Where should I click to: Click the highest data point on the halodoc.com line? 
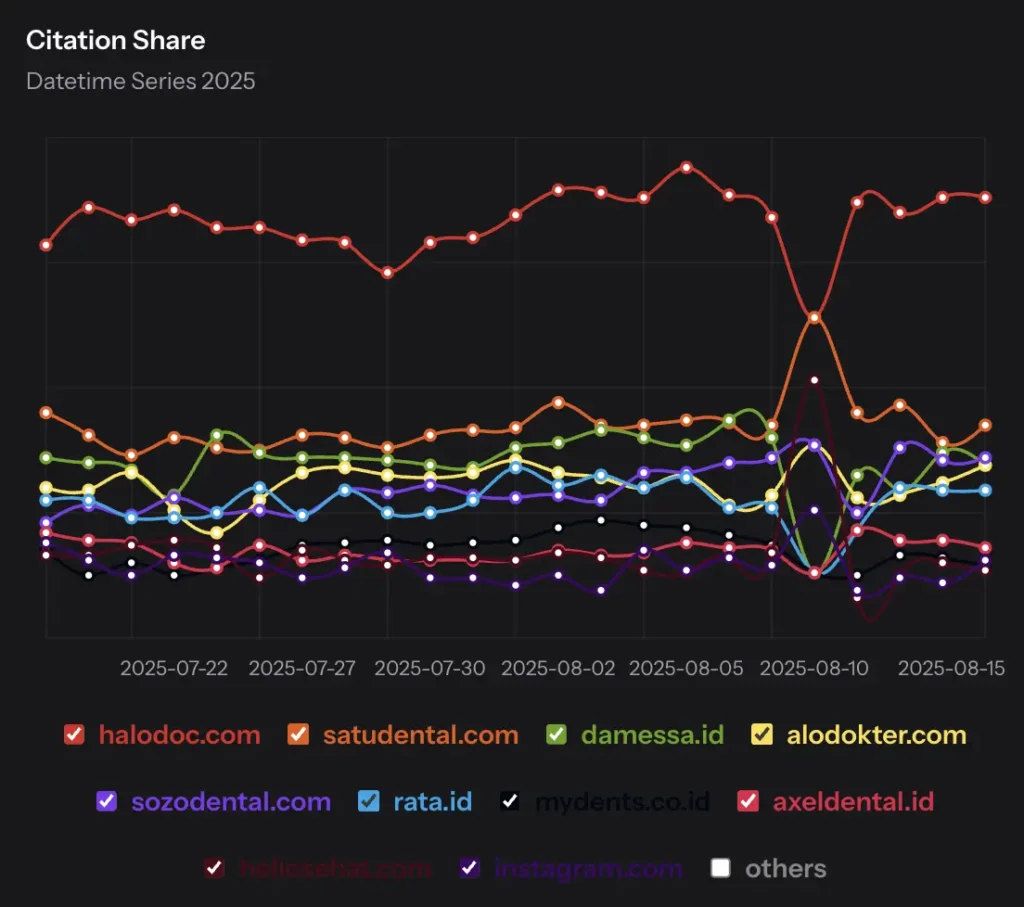686,167
